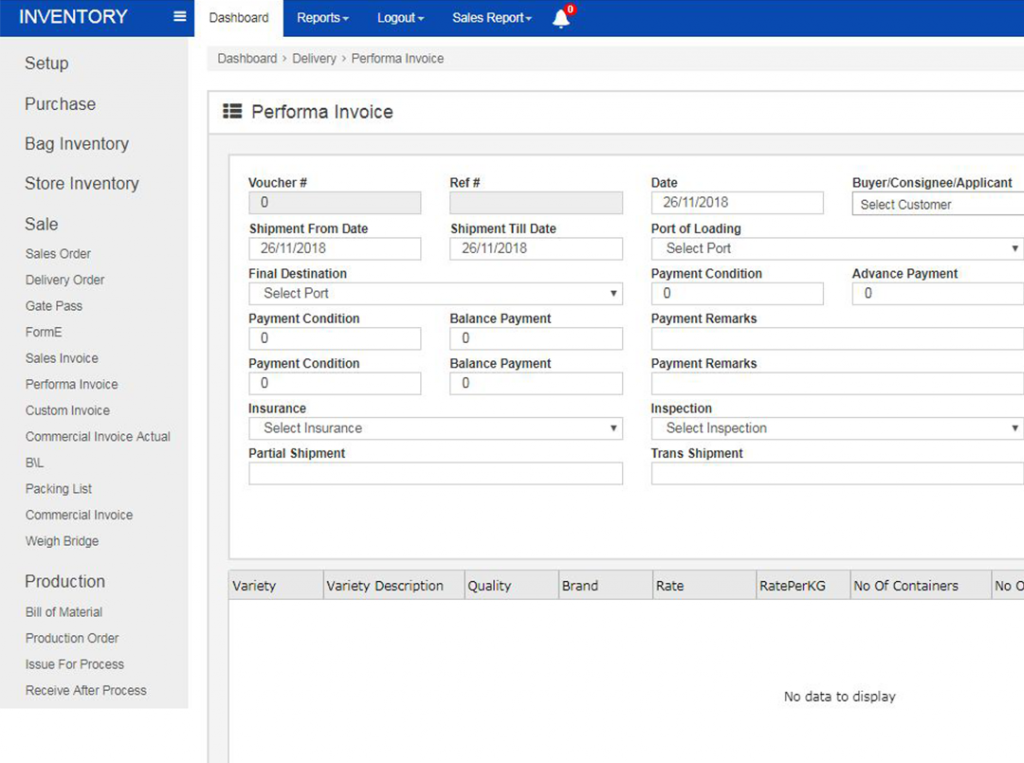This screenshot has width=1024, height=763.
Task: Expand the Store Inventory sidebar section
Action: point(82,184)
